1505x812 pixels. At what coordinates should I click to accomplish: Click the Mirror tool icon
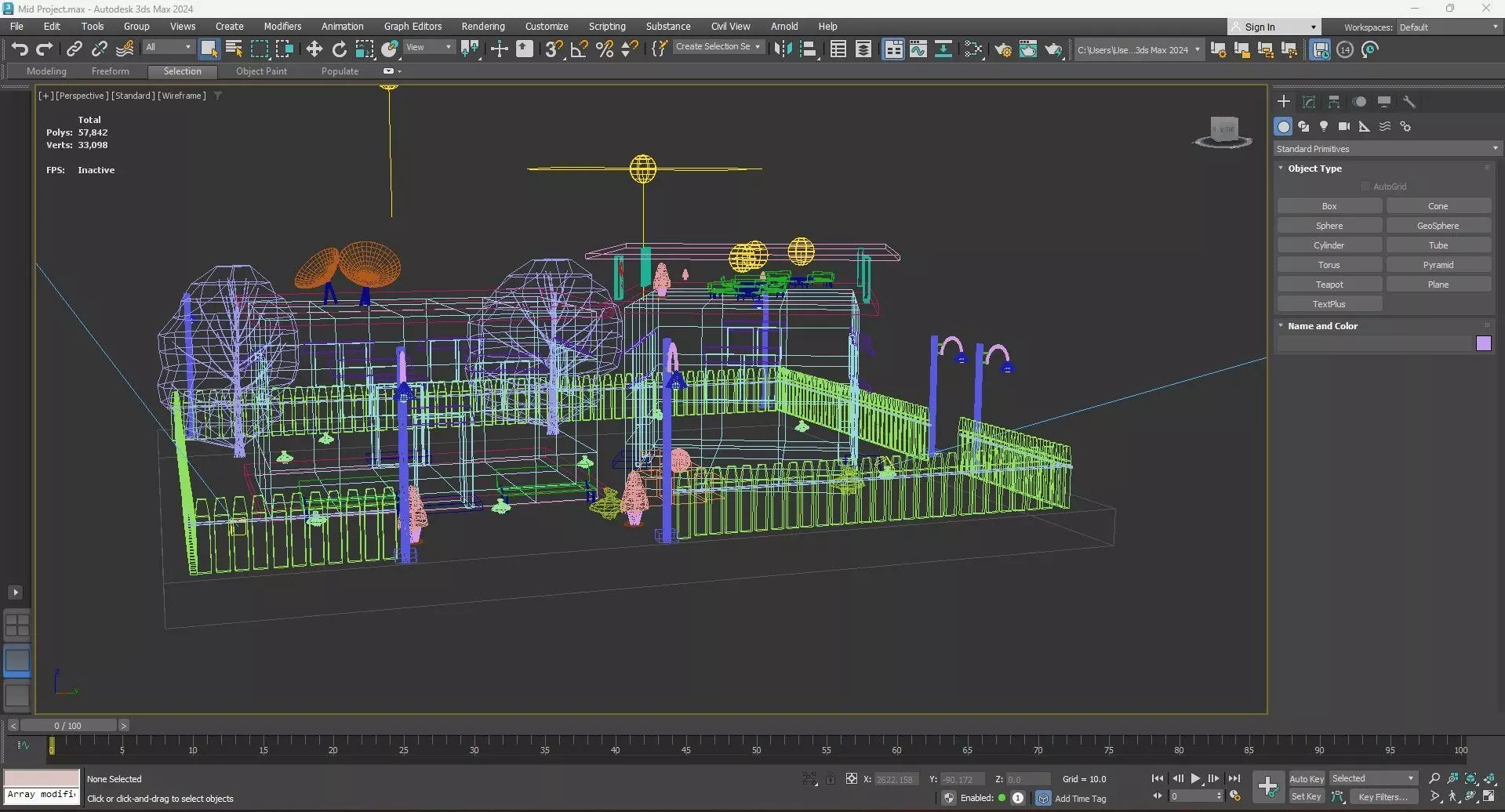782,49
